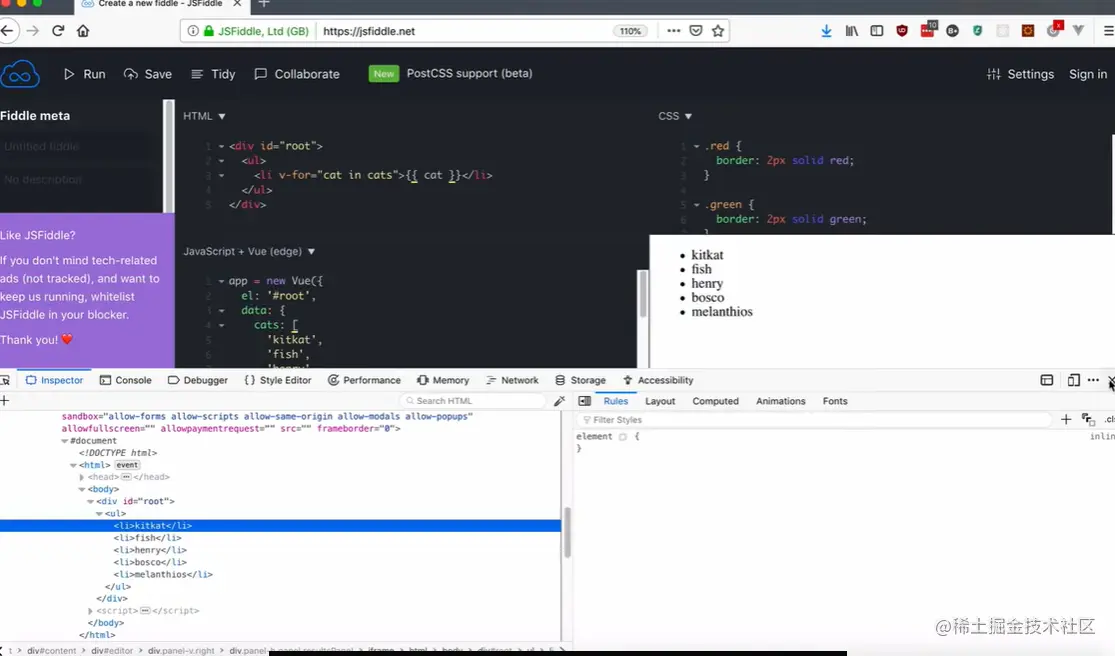Click the browser Back arrow
Screen dimensions: 1115x656
click(x=7, y=31)
